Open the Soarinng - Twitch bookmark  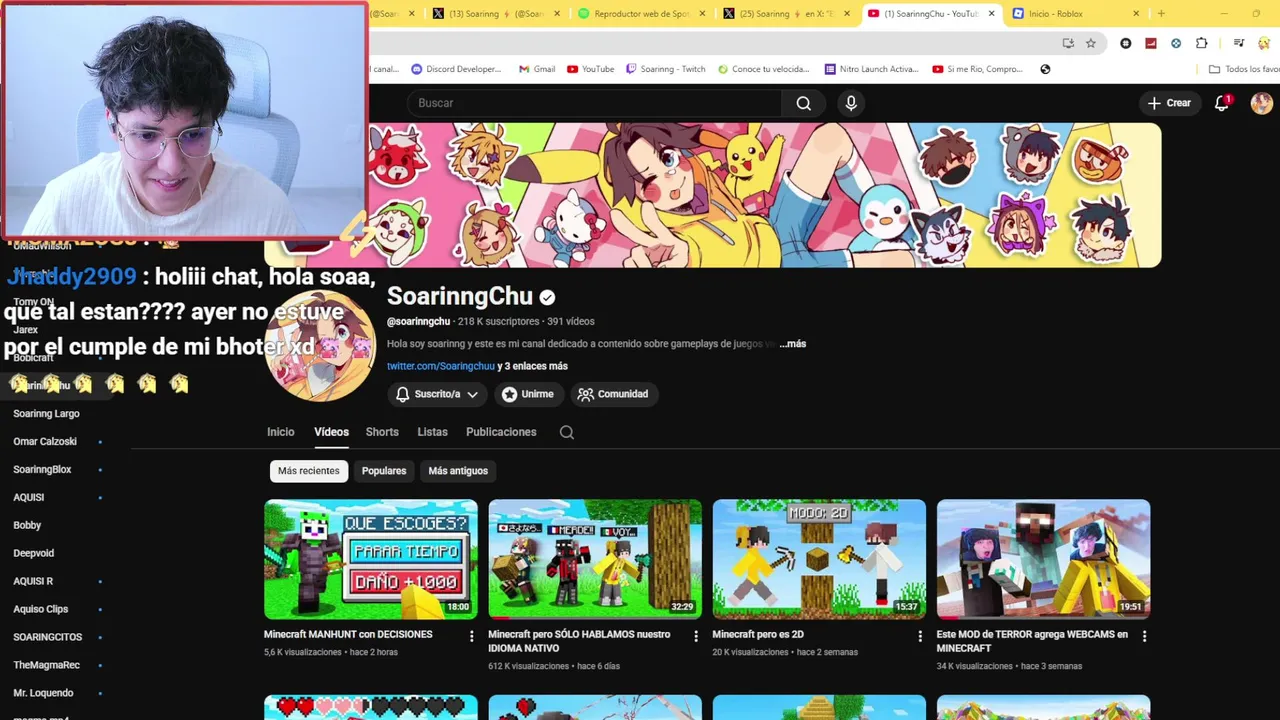(x=666, y=69)
